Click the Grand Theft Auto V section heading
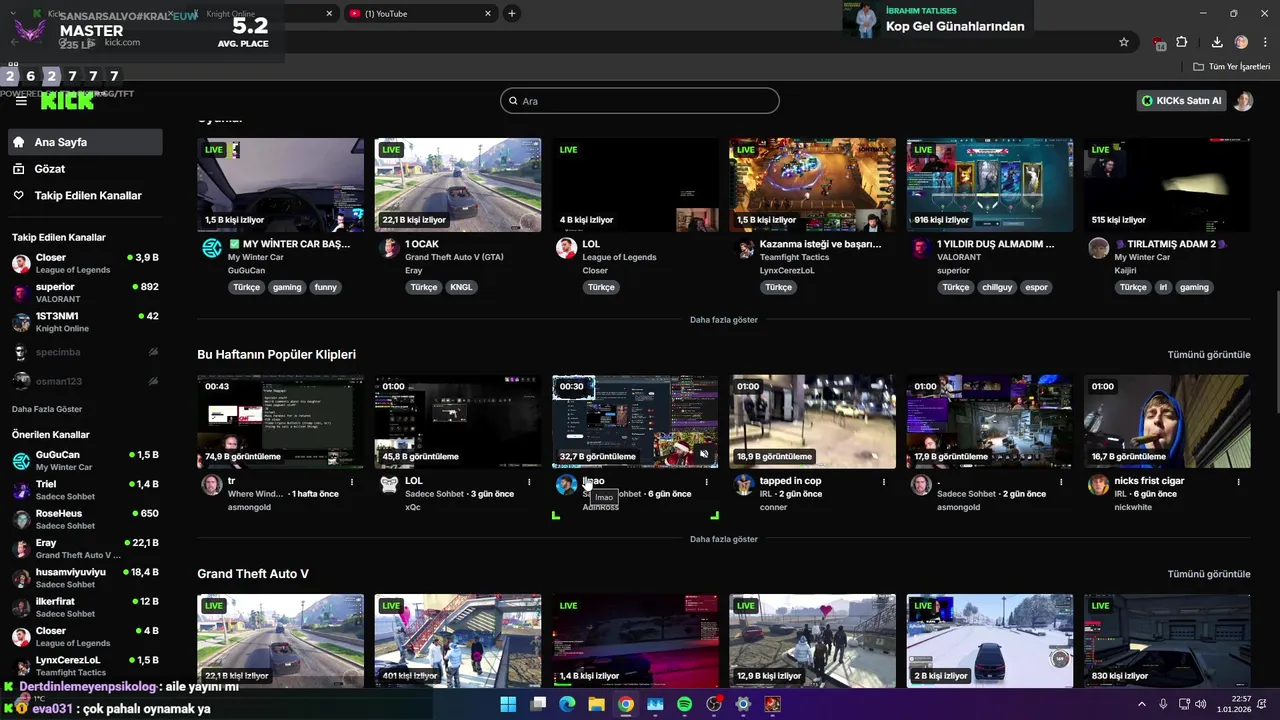The width and height of the screenshot is (1280, 720). pos(253,574)
